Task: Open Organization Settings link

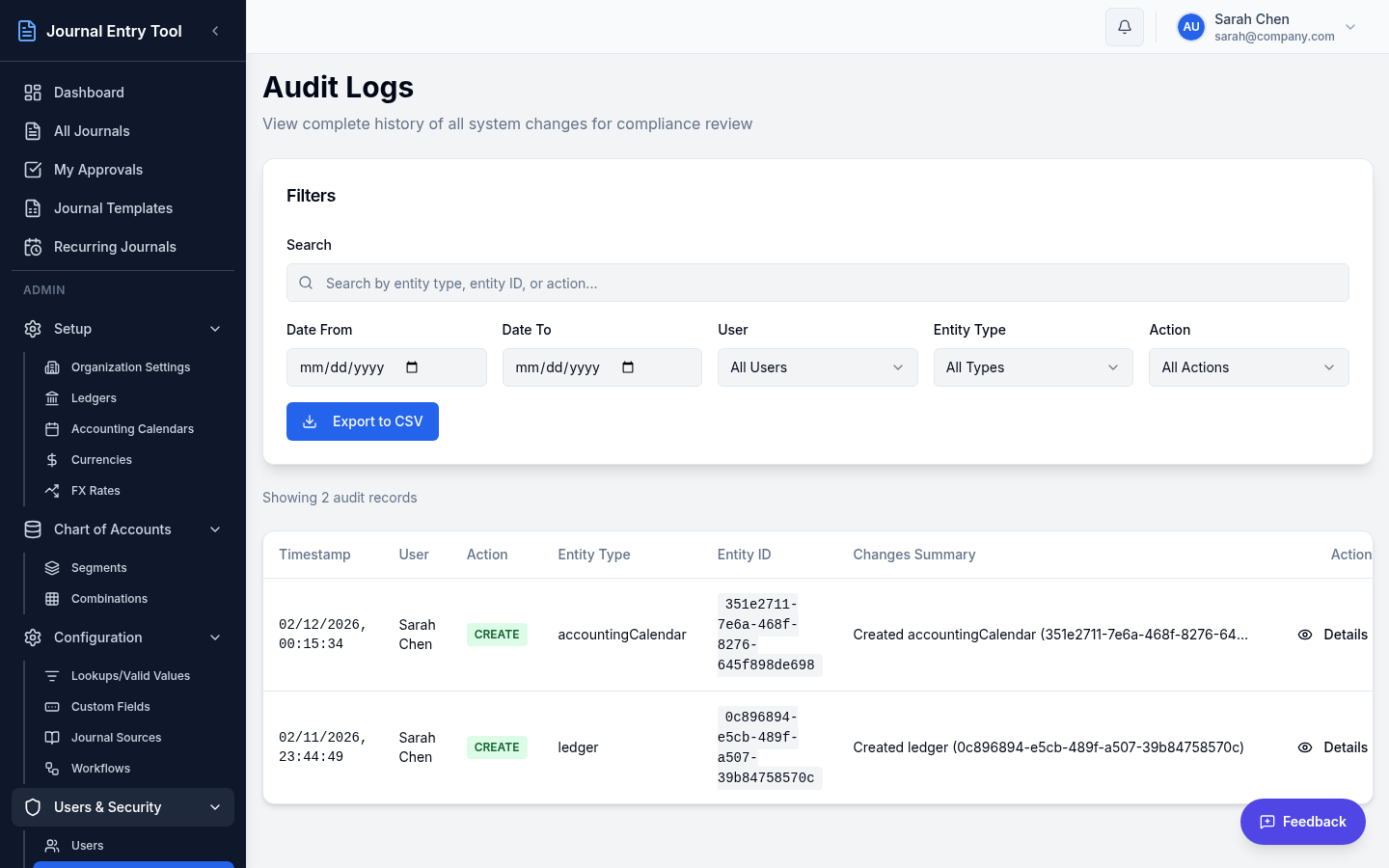Action: point(133,367)
